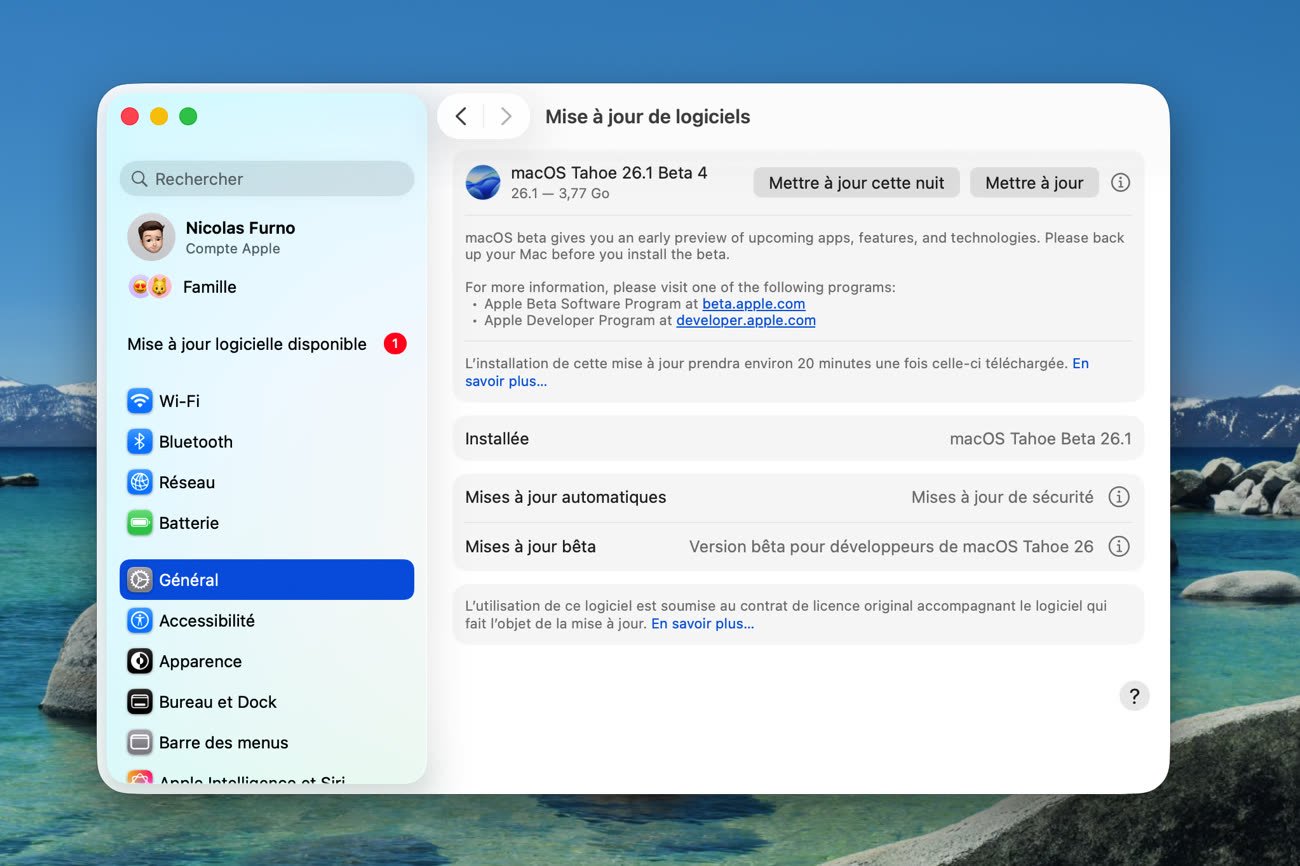Open the help question mark button
Image resolution: width=1300 pixels, height=866 pixels.
point(1133,696)
